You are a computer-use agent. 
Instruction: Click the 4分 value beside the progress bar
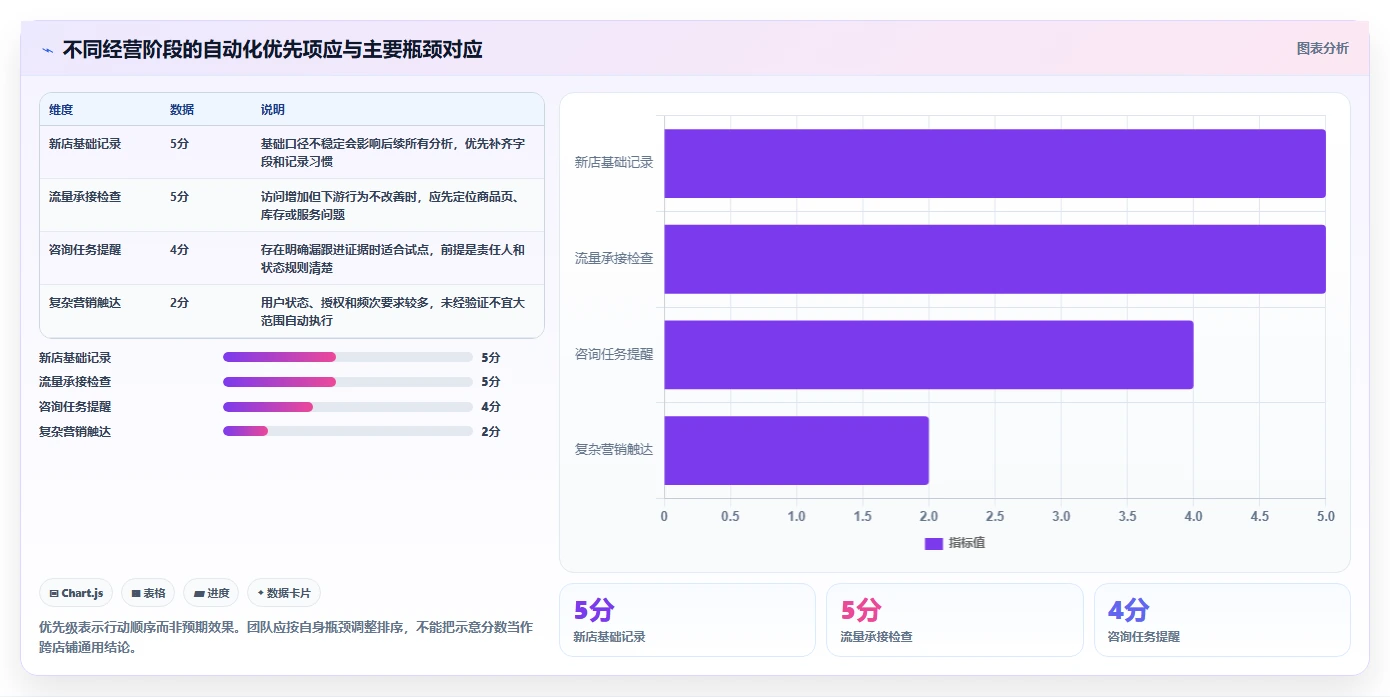pos(490,407)
